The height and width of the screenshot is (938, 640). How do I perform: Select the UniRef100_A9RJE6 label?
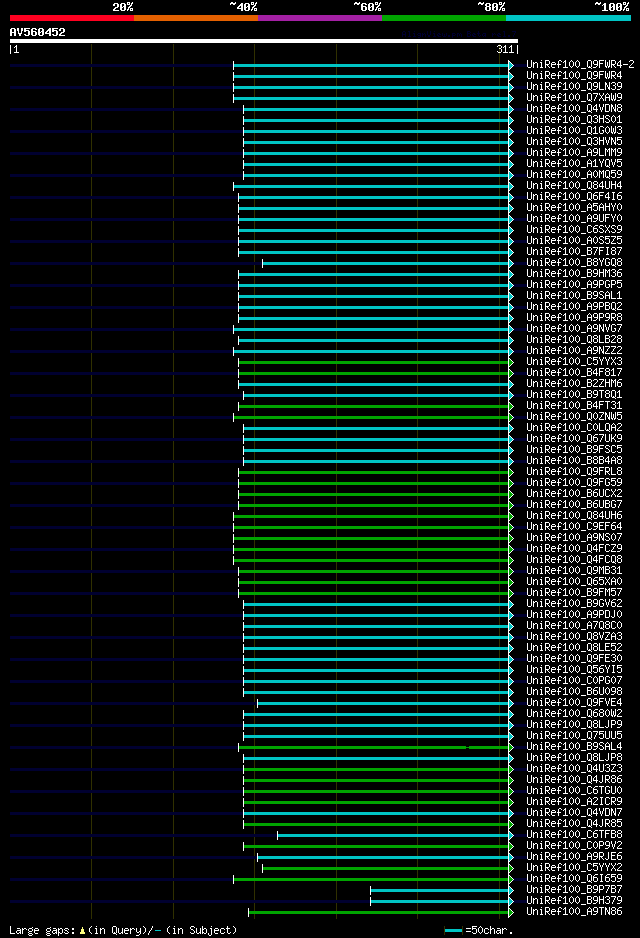tap(574, 857)
